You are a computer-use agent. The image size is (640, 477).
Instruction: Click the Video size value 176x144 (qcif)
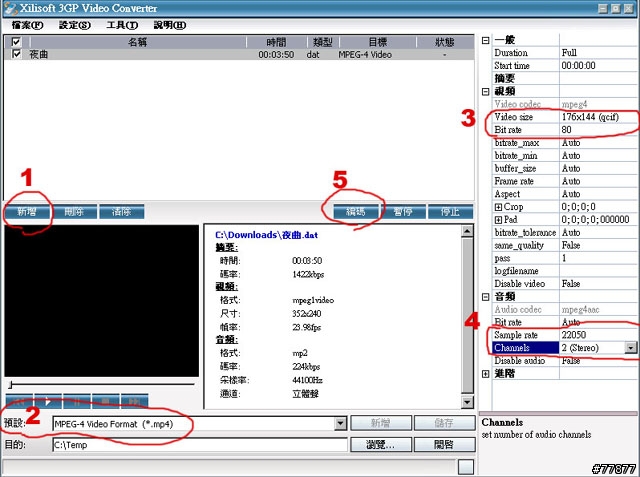point(598,117)
